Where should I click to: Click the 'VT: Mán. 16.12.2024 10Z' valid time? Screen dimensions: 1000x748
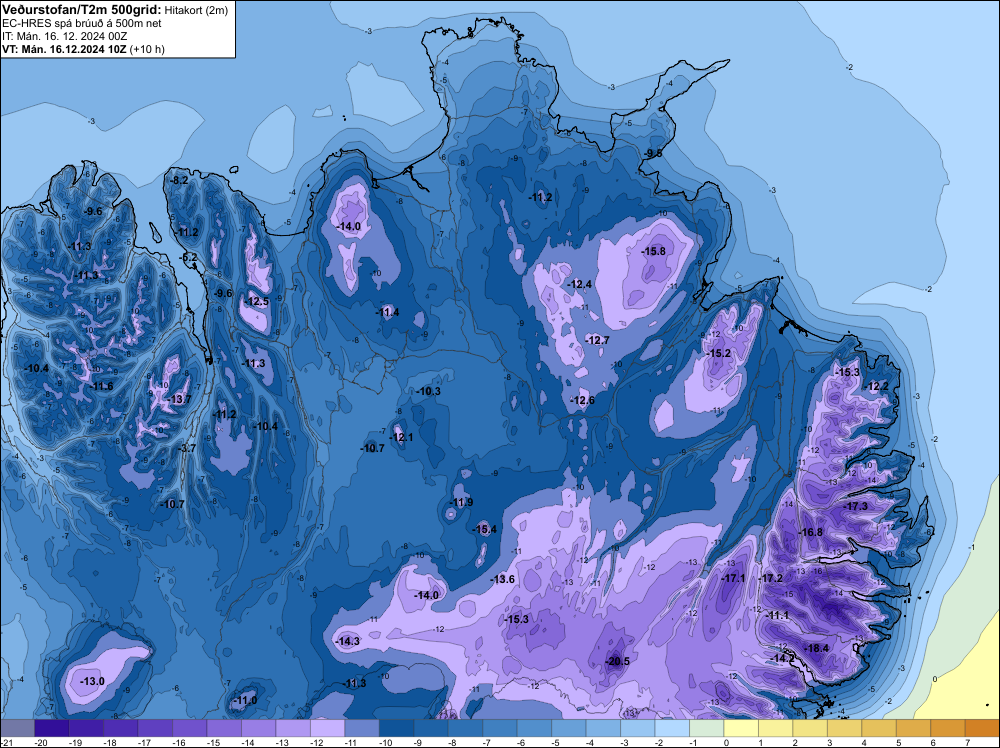click(64, 49)
